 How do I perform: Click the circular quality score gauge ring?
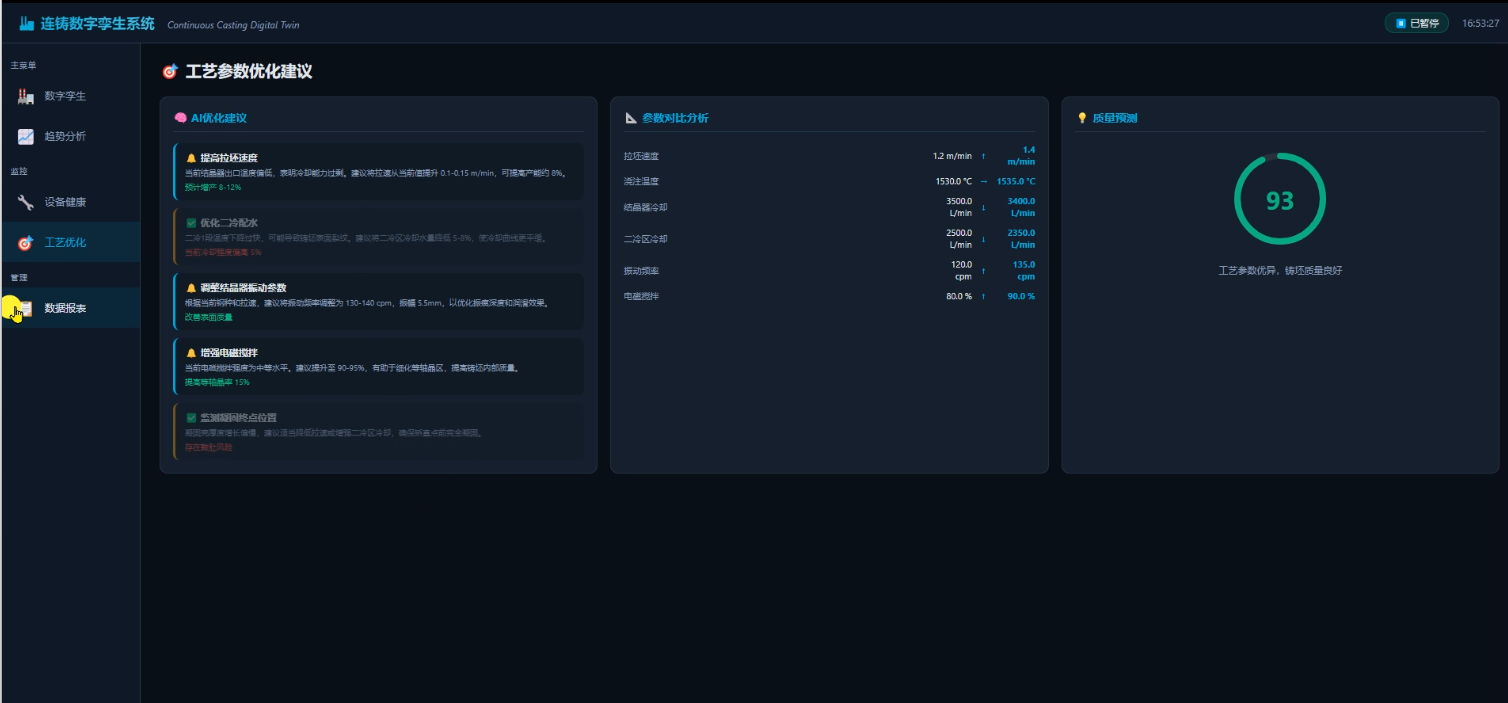[x=1280, y=200]
